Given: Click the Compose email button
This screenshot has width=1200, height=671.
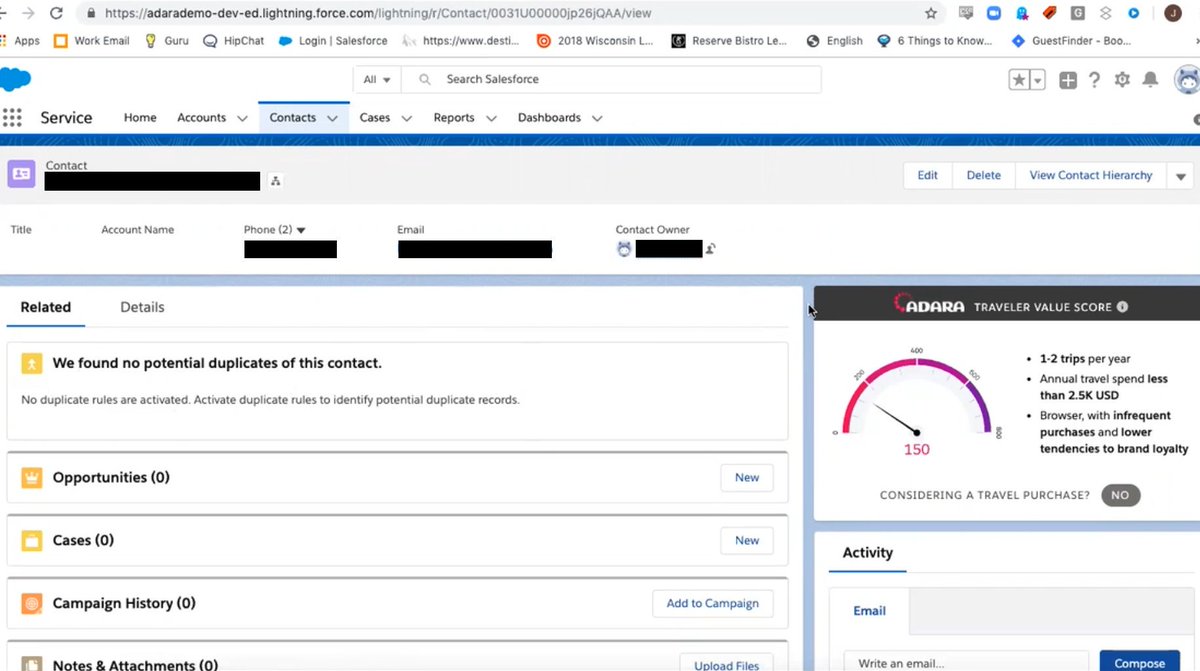Looking at the screenshot, I should (1140, 662).
